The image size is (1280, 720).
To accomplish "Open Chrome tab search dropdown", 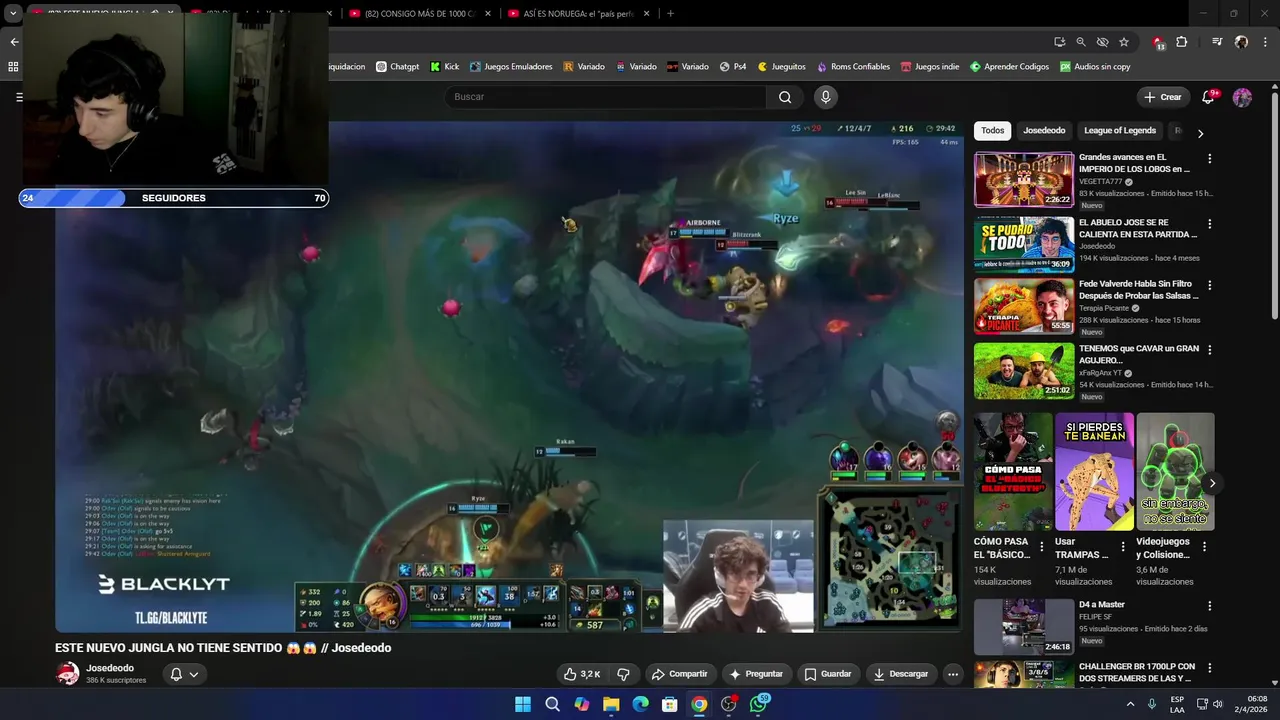I will (13, 13).
